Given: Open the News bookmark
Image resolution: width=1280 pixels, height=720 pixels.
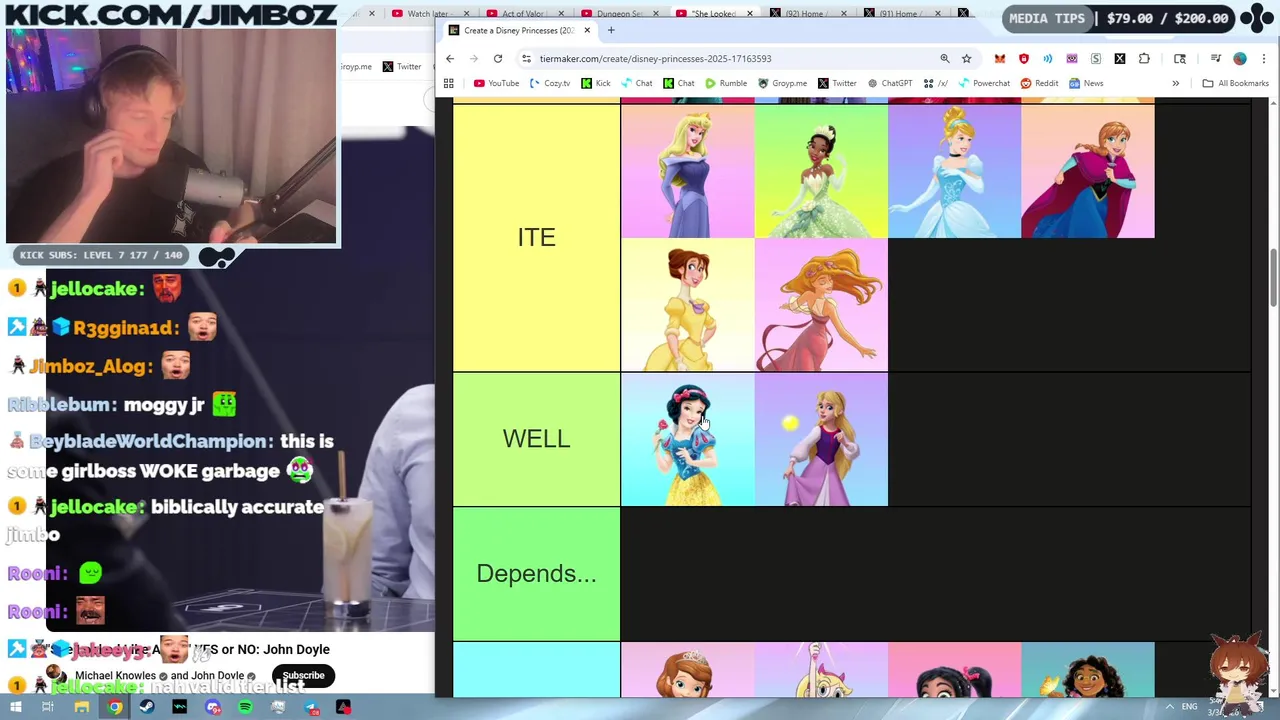Looking at the screenshot, I should (1085, 83).
